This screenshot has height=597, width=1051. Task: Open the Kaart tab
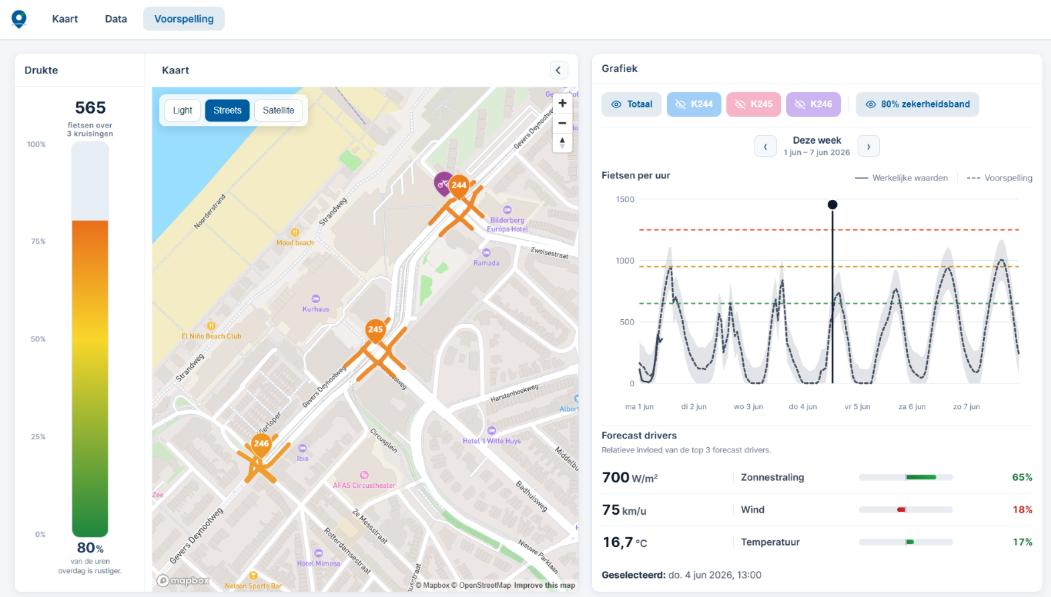click(65, 19)
